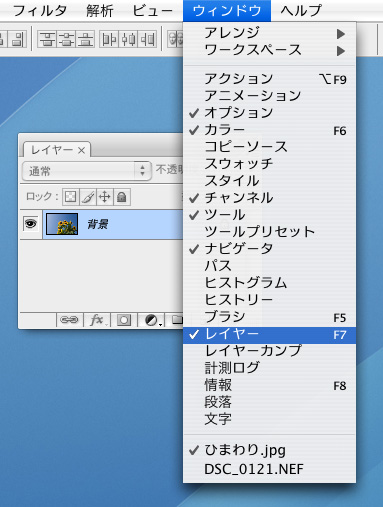The width and height of the screenshot is (383, 507).
Task: Click the lock image pixels brush icon
Action: [88, 197]
